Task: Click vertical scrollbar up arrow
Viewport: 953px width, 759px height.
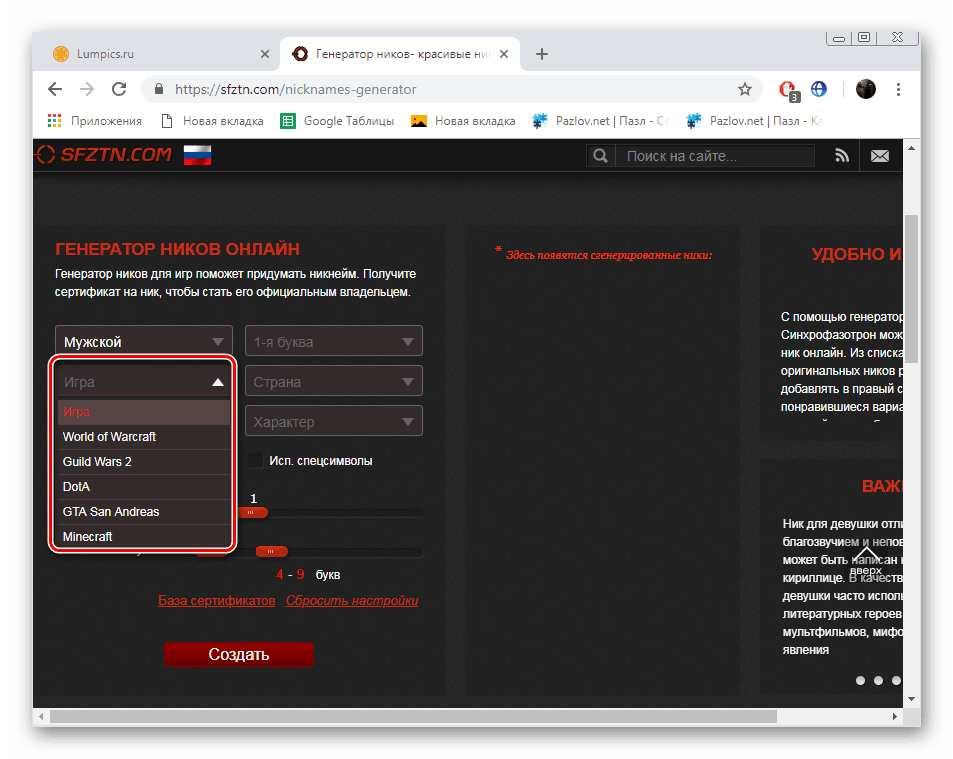Action: [x=911, y=148]
